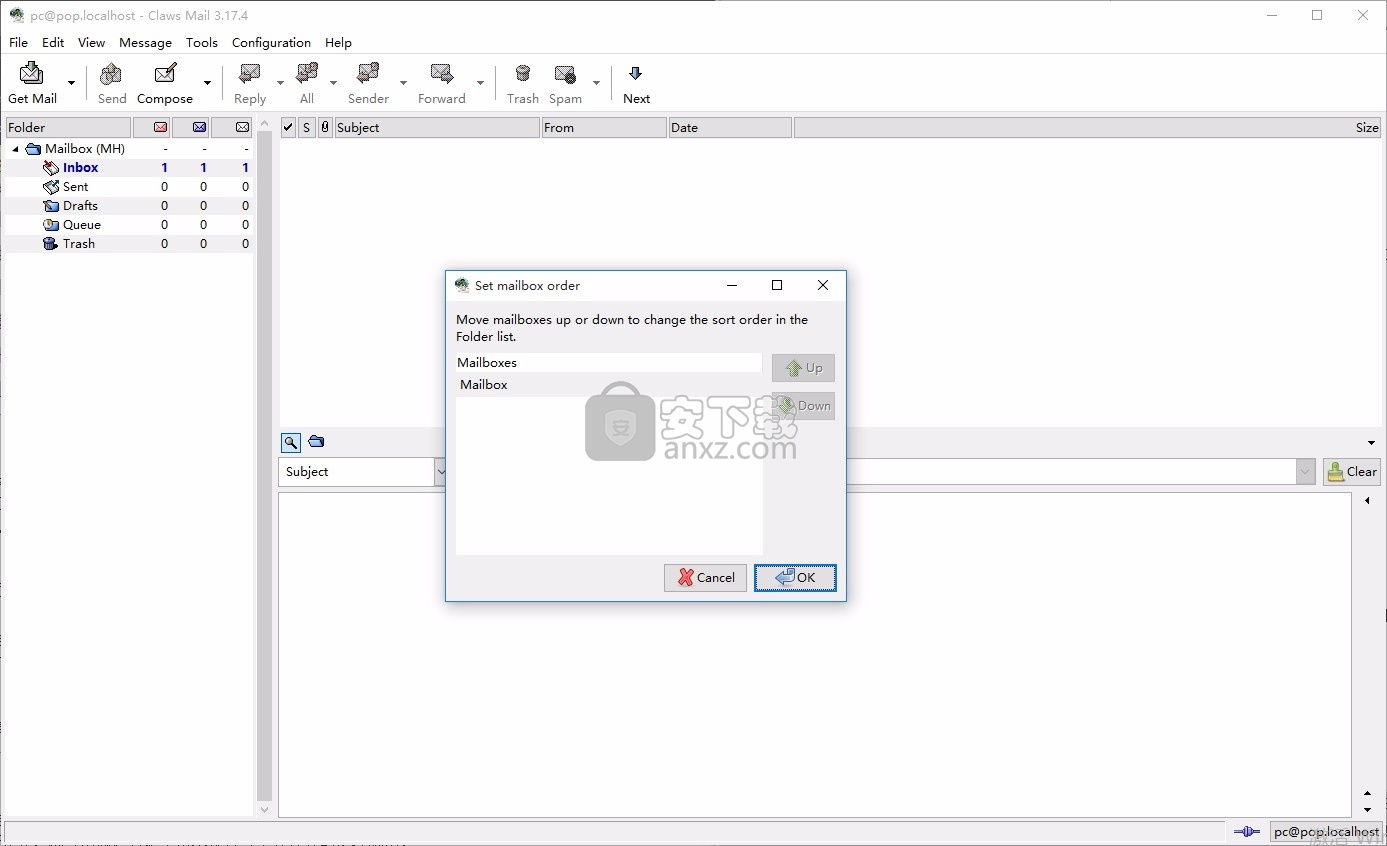Compose a new email message
Image resolution: width=1387 pixels, height=846 pixels.
tap(165, 83)
